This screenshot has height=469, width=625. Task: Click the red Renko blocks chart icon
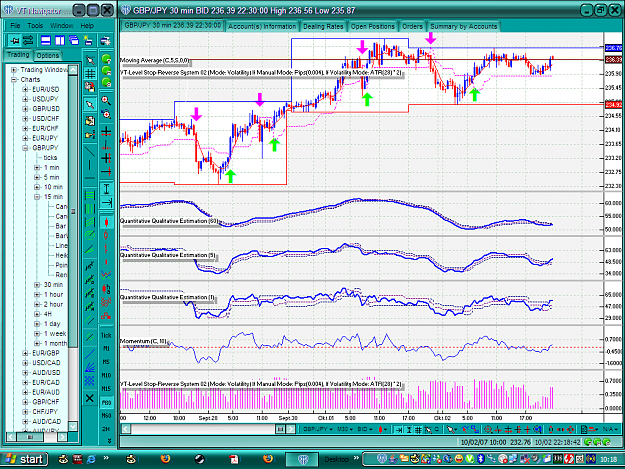106,316
